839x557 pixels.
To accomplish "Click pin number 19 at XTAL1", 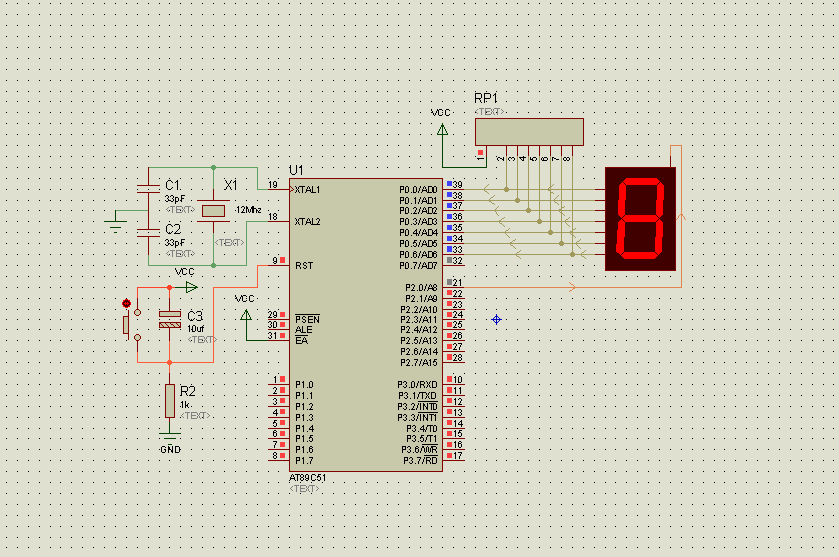I will point(273,185).
